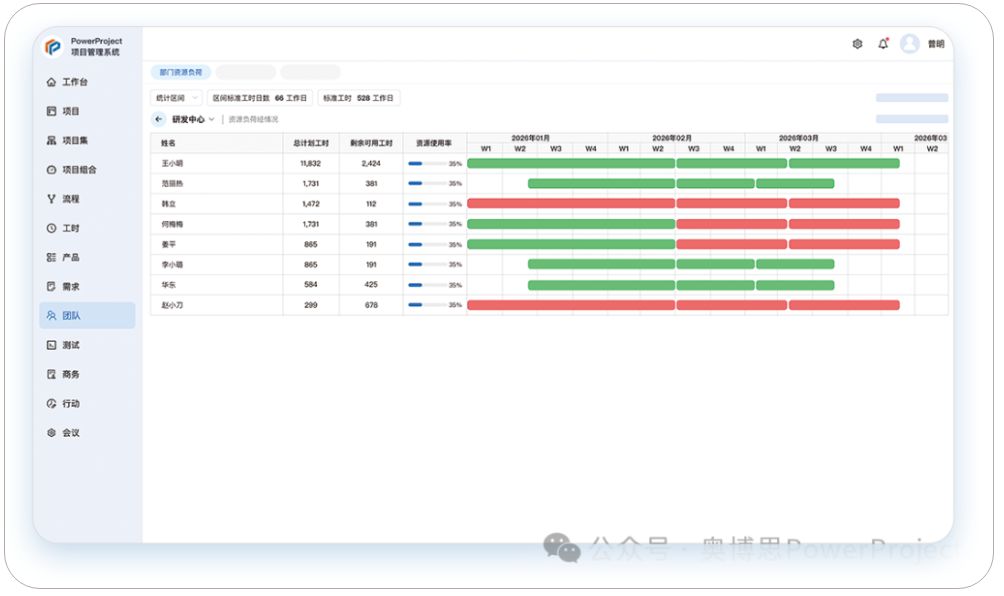Click 王小明 green January Gantt bar
The width and height of the screenshot is (1004, 596).
click(x=571, y=163)
